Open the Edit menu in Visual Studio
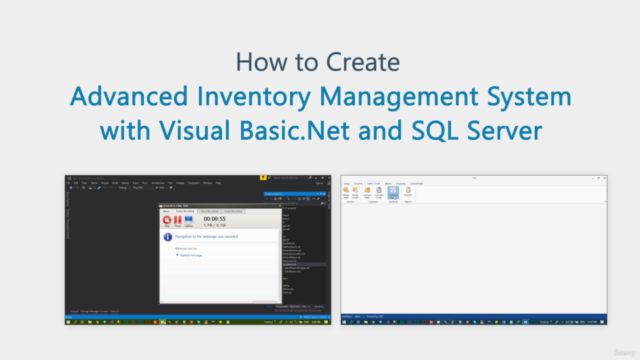This screenshot has width=640, height=360. 76,183
